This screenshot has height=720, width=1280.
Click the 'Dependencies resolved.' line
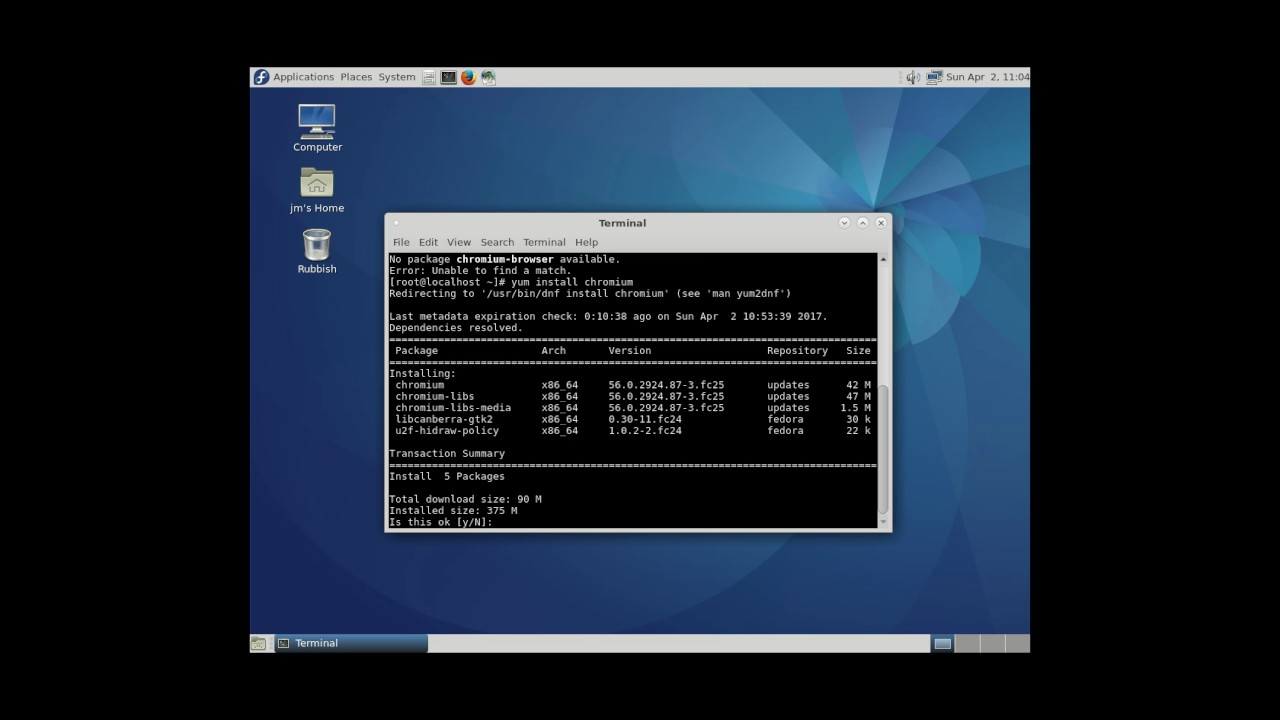(456, 328)
